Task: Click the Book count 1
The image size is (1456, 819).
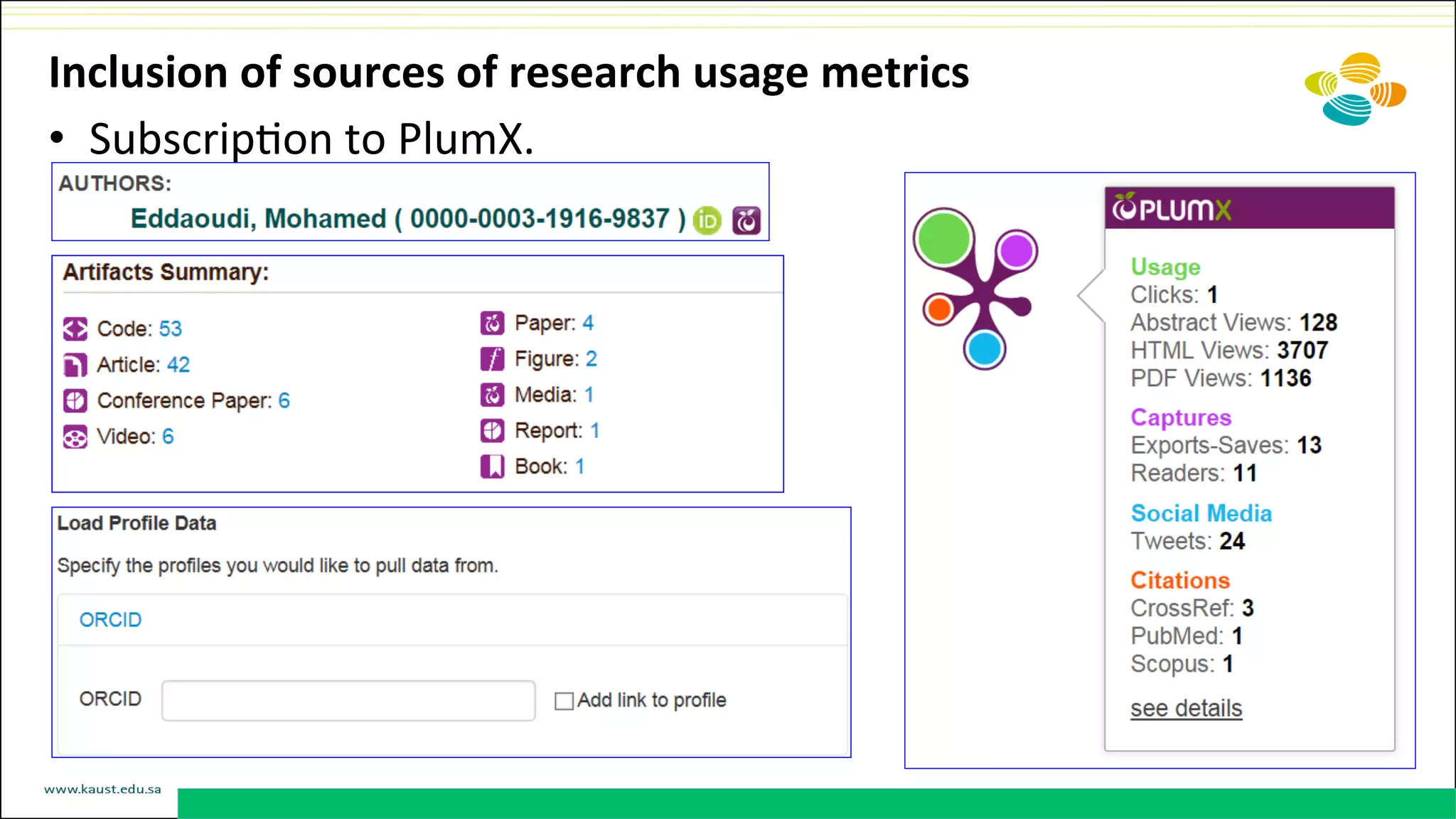Action: 580,466
